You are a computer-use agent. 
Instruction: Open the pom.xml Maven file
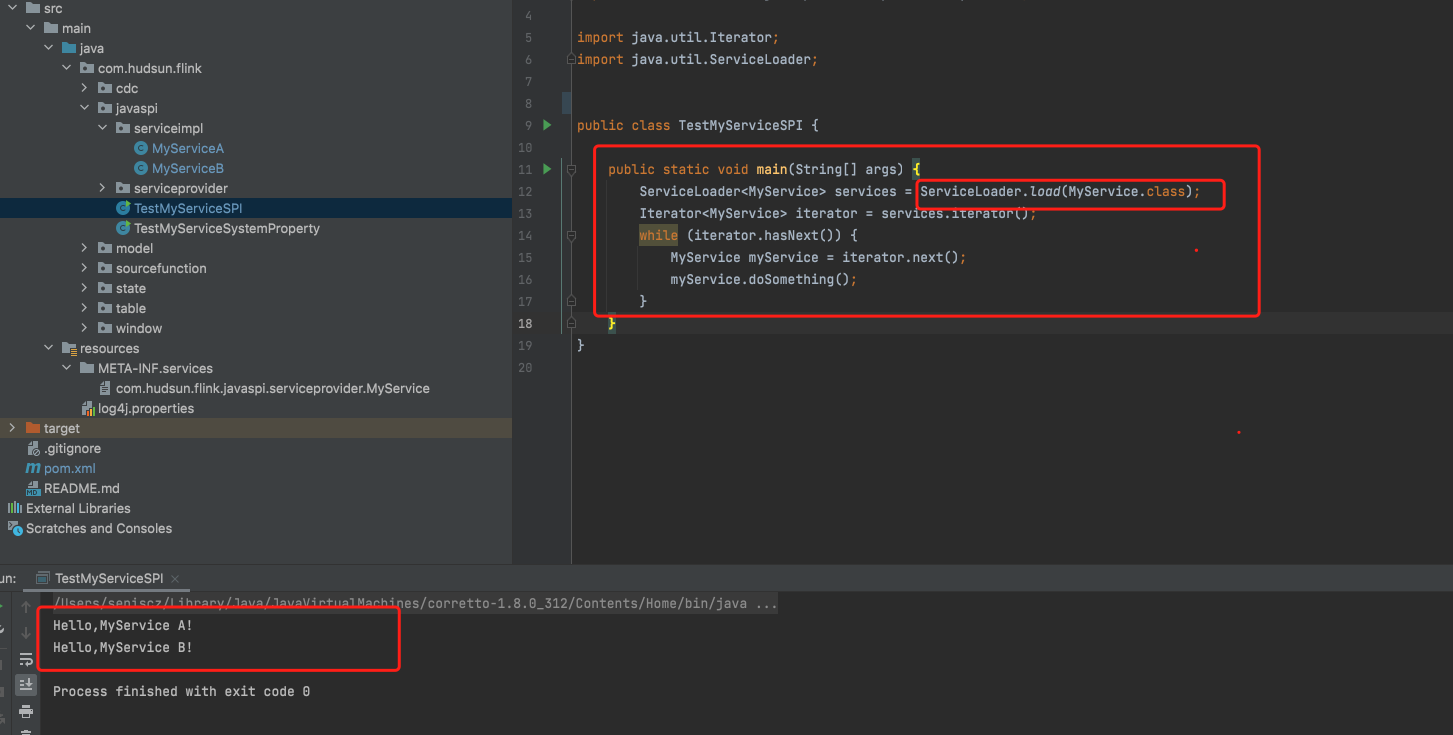(70, 468)
